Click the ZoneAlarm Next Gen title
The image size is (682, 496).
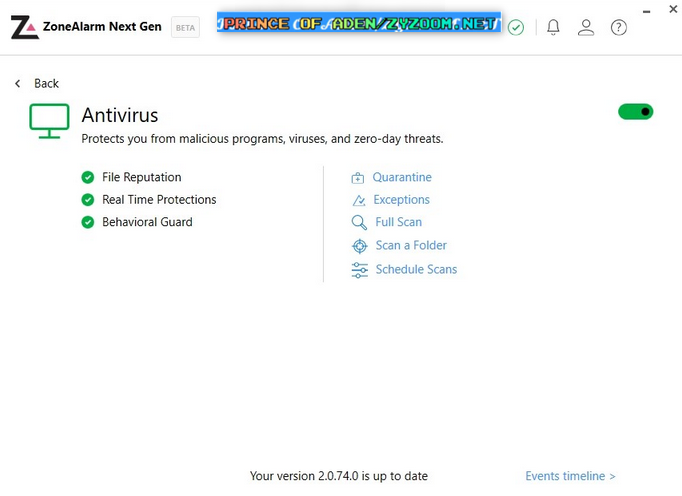pyautogui.click(x=102, y=27)
